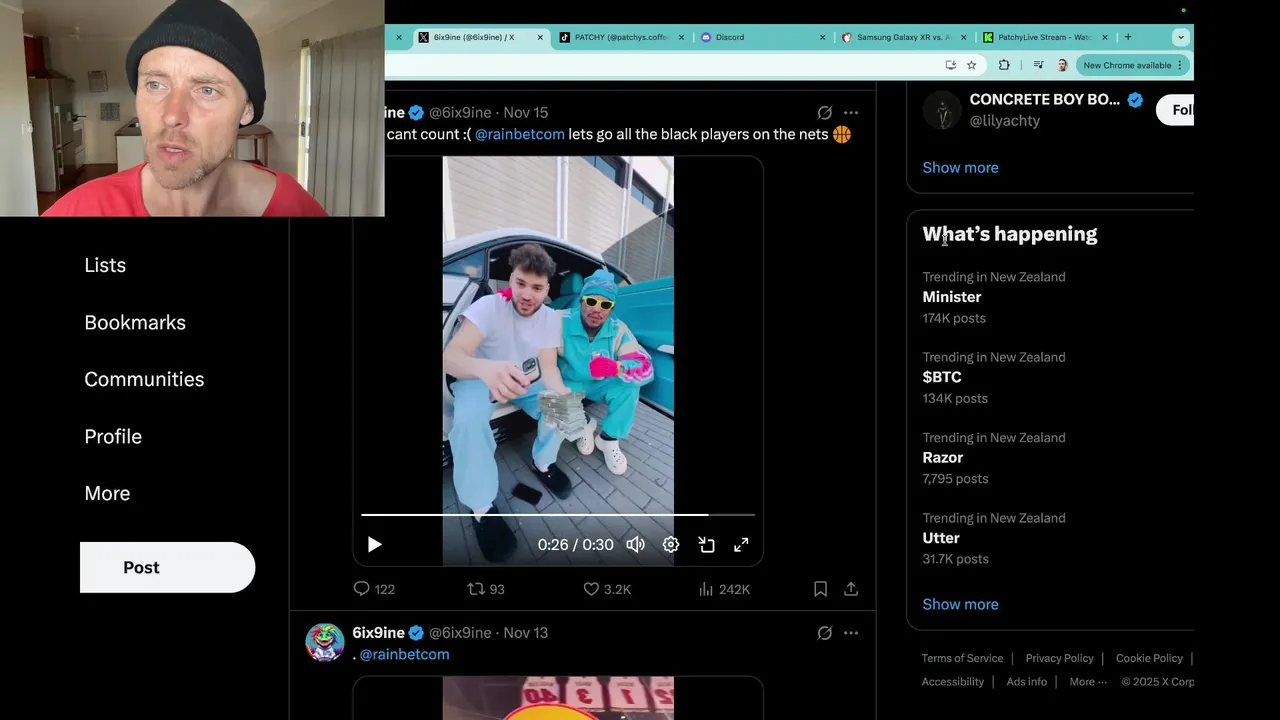Open Accessibility footer link
1280x720 pixels.
coord(952,682)
